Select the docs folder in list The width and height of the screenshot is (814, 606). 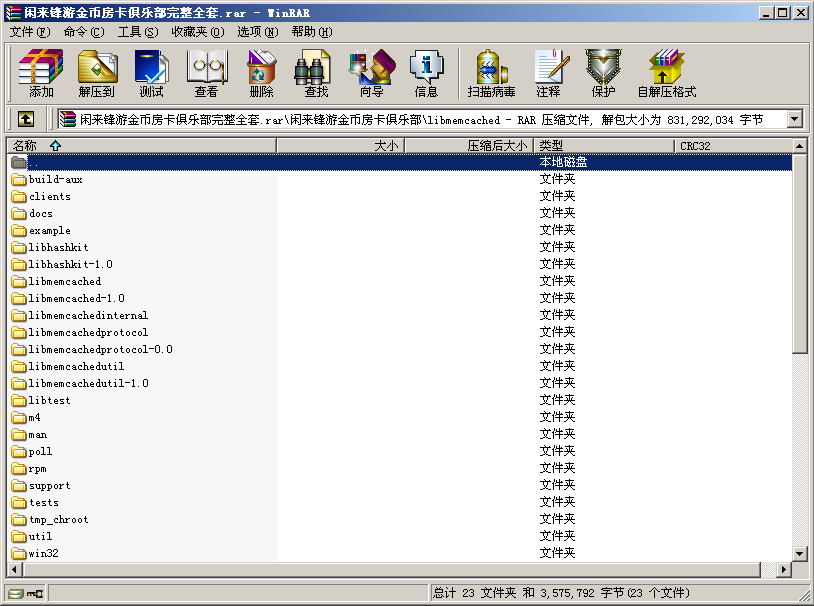click(40, 213)
